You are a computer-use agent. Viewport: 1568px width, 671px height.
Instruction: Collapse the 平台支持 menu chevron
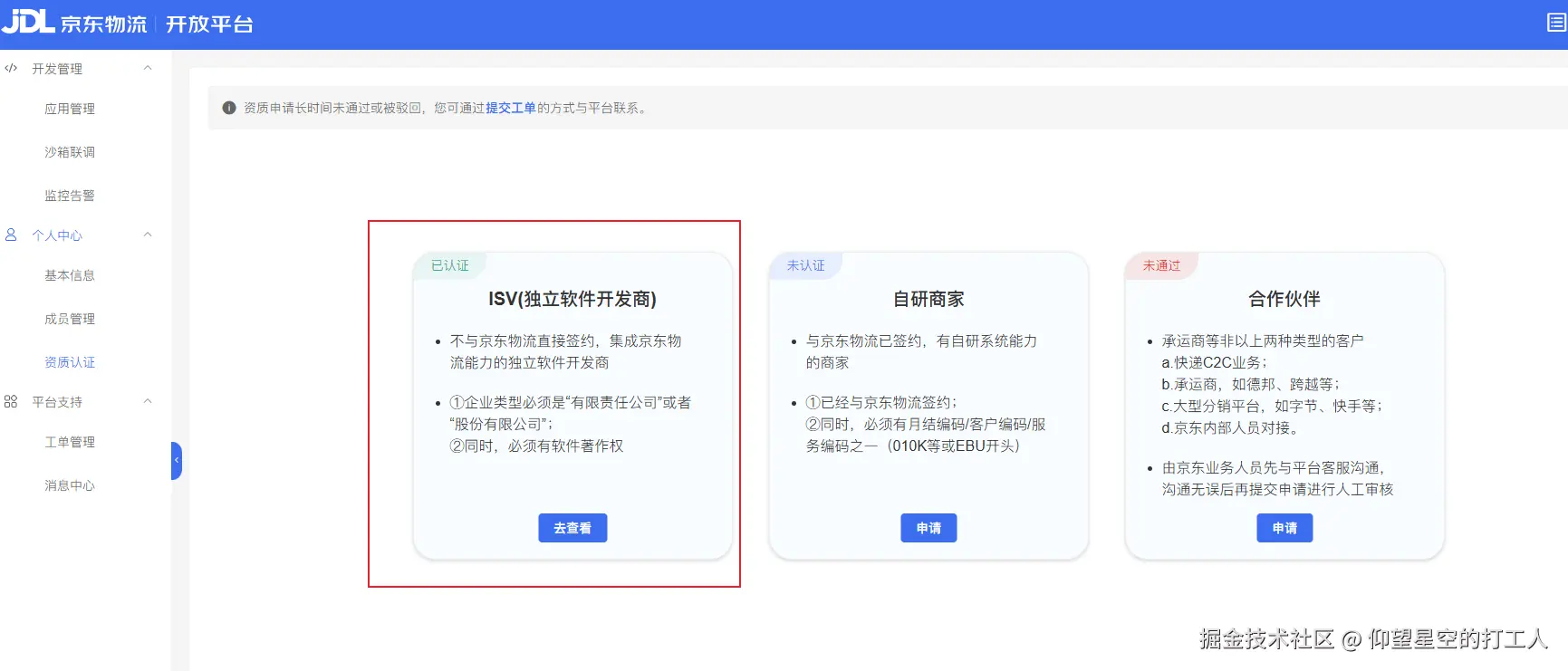tap(148, 401)
